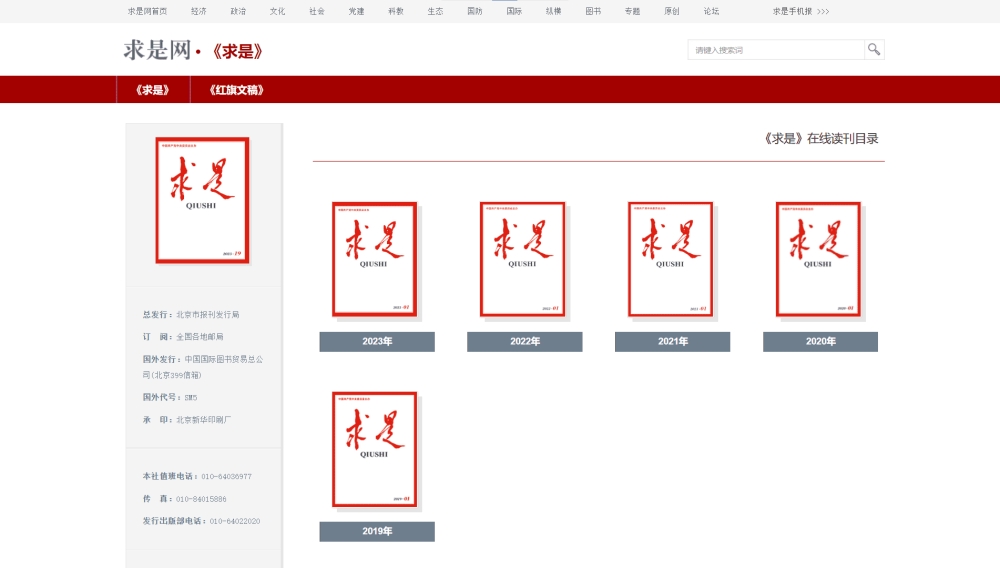Screen dimensions: 1000x568
Task: Click the duty phone number 010-64036977
Action: coord(226,476)
